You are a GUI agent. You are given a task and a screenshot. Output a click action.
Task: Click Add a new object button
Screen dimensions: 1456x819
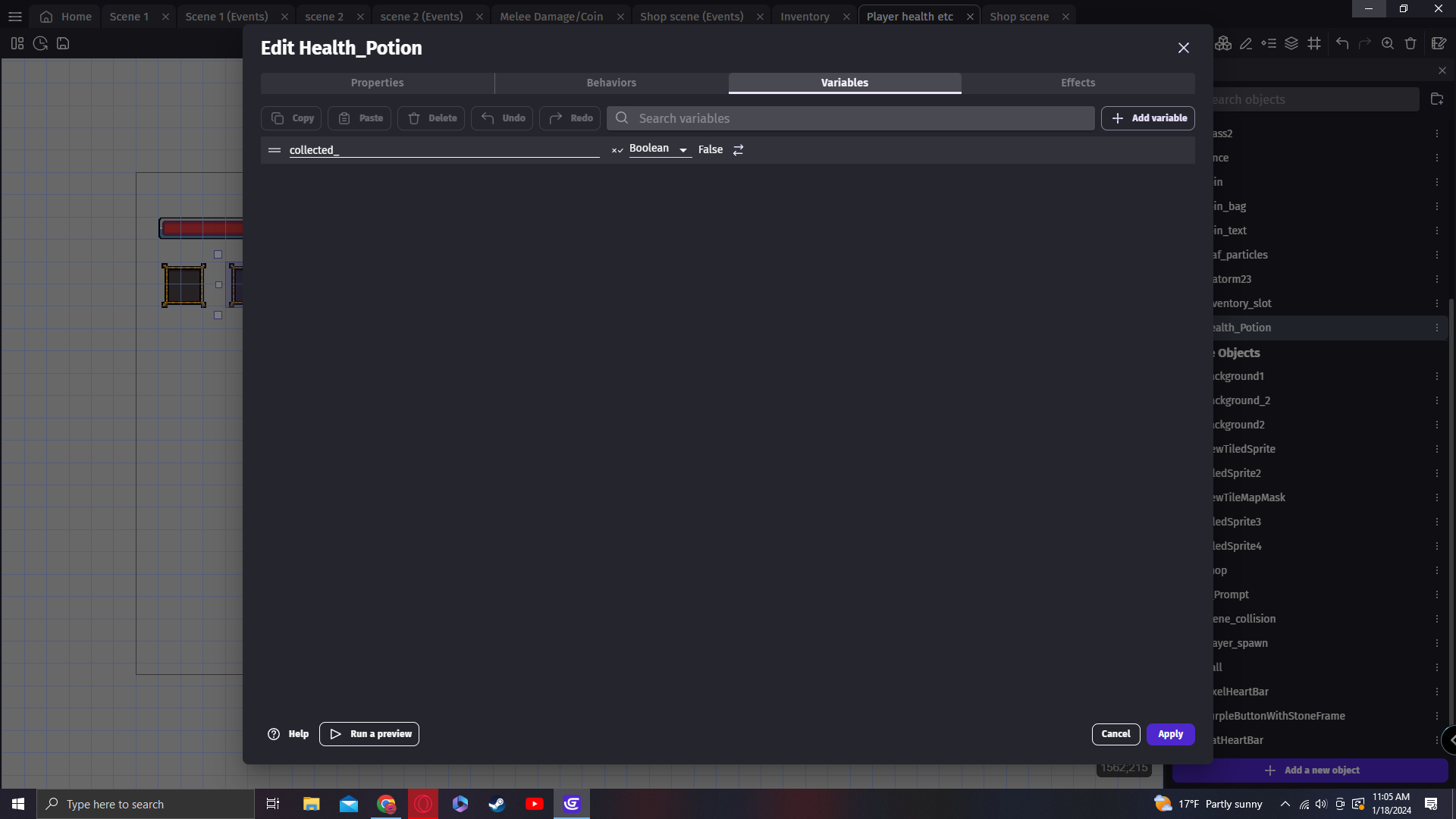click(x=1310, y=770)
